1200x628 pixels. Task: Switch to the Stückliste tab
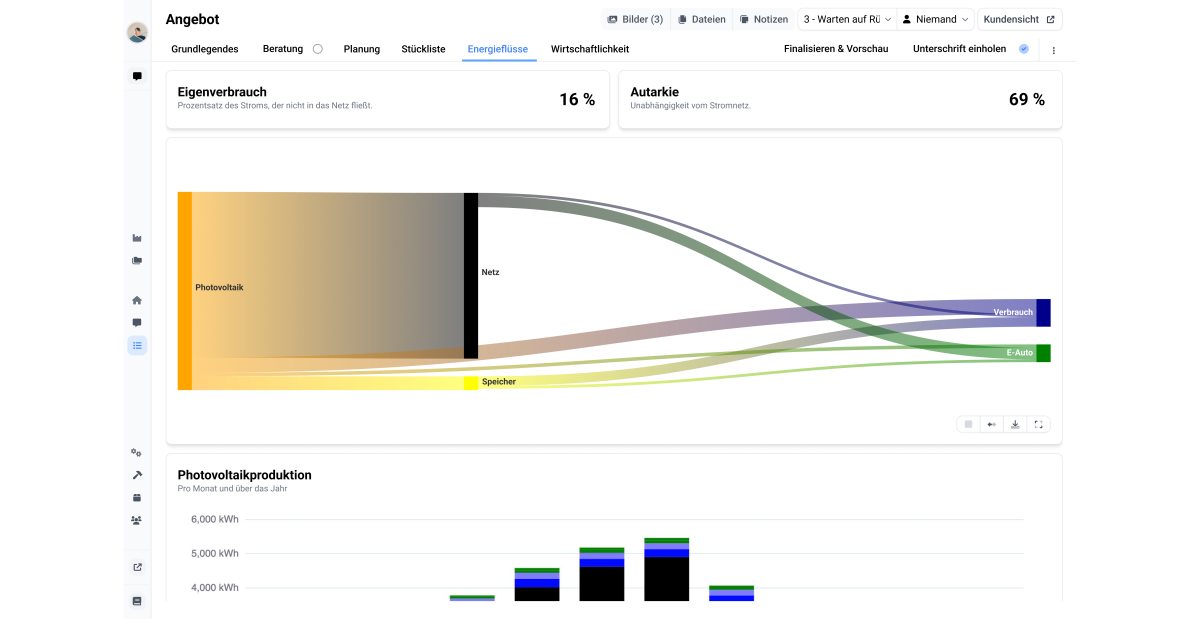424,49
